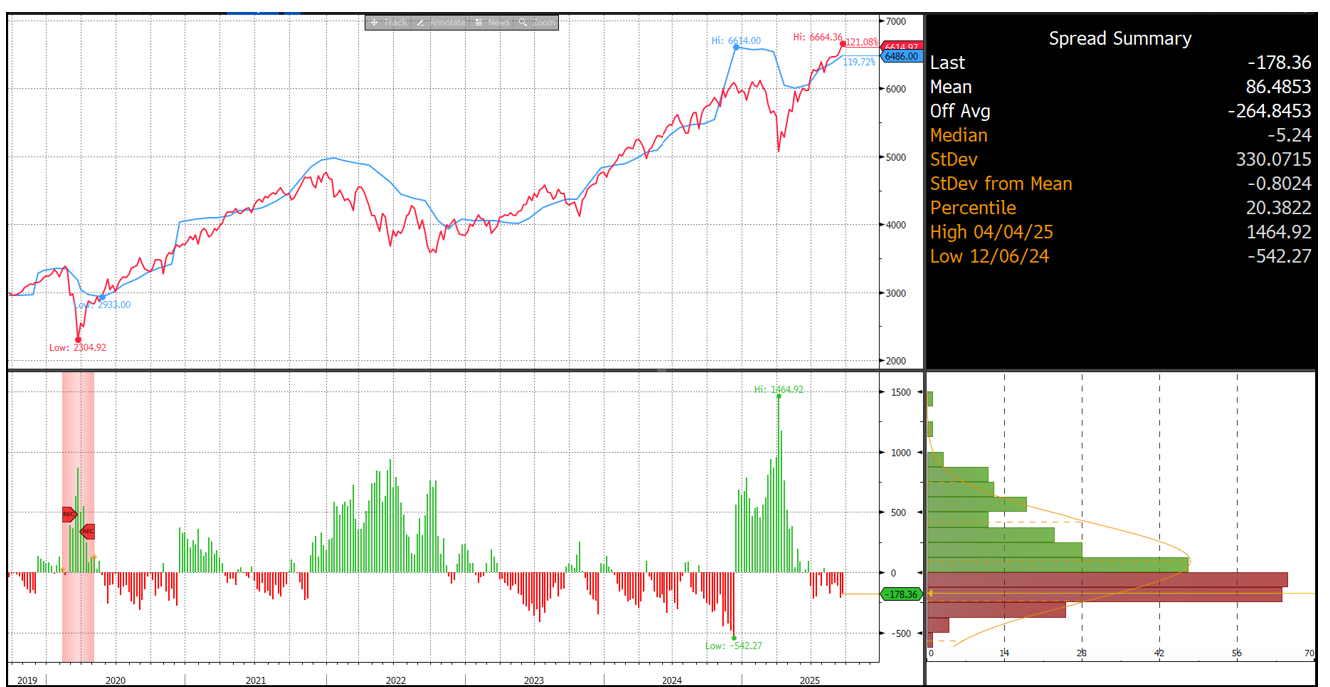Click the right REC end flag
1330x687 pixels.
(88, 531)
